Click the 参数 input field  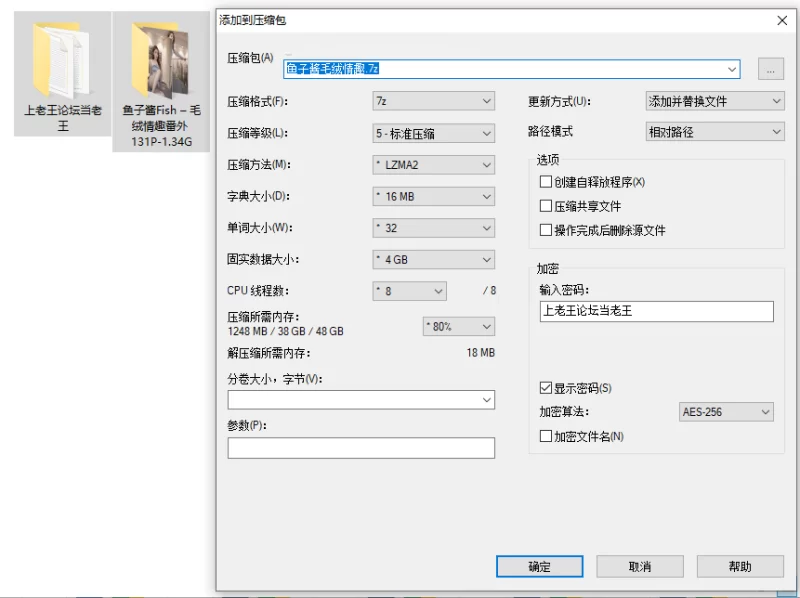pos(361,448)
